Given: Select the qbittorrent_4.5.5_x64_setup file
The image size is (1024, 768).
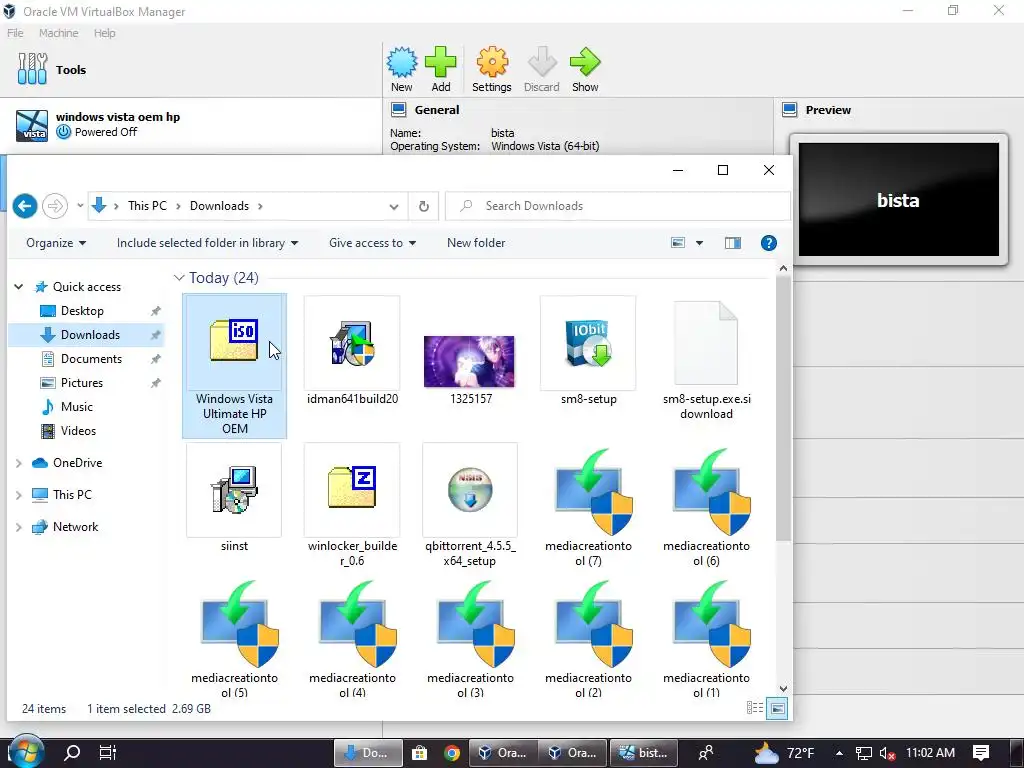Looking at the screenshot, I should (470, 505).
